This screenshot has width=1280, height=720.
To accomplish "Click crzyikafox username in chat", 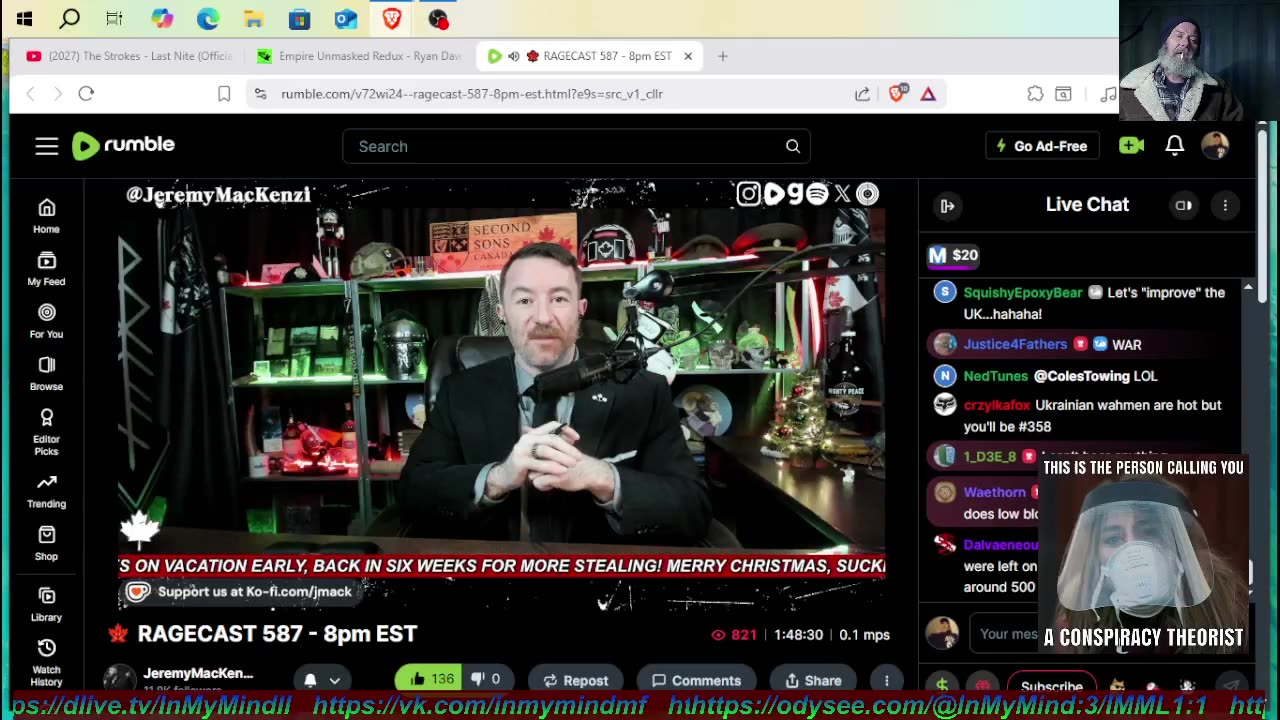I will [996, 405].
